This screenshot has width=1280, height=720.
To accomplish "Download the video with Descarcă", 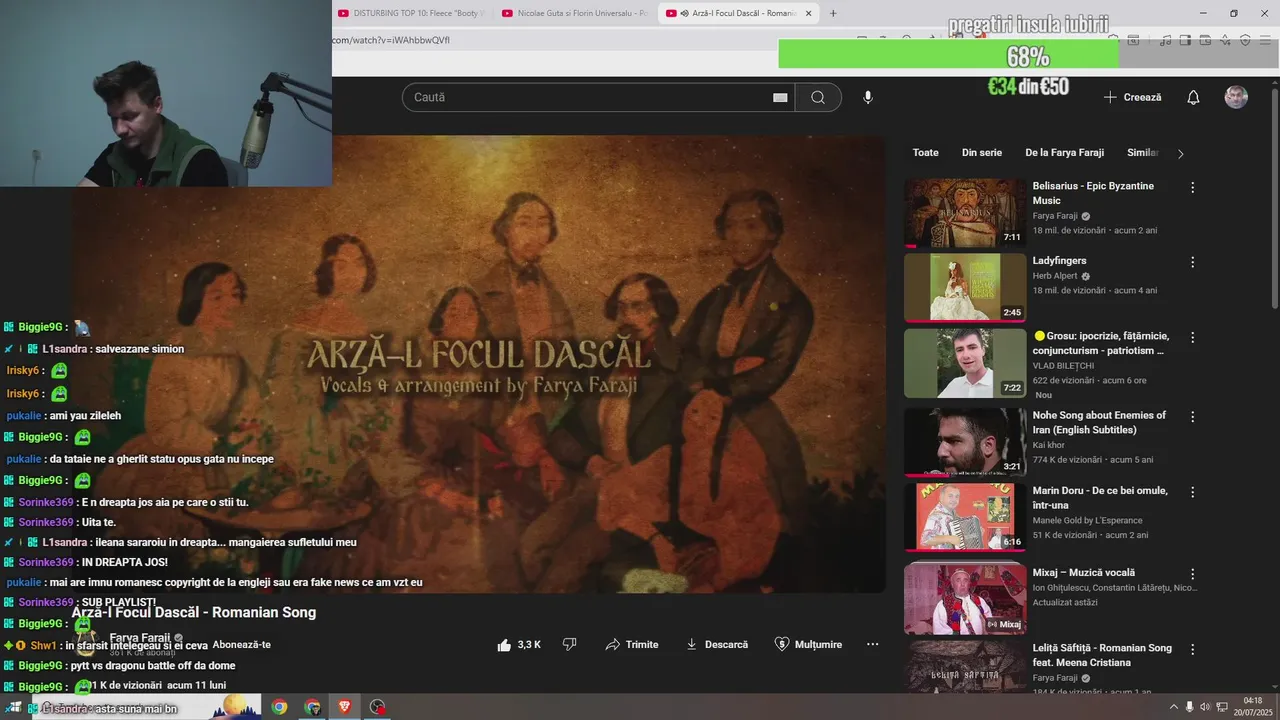I will (716, 645).
